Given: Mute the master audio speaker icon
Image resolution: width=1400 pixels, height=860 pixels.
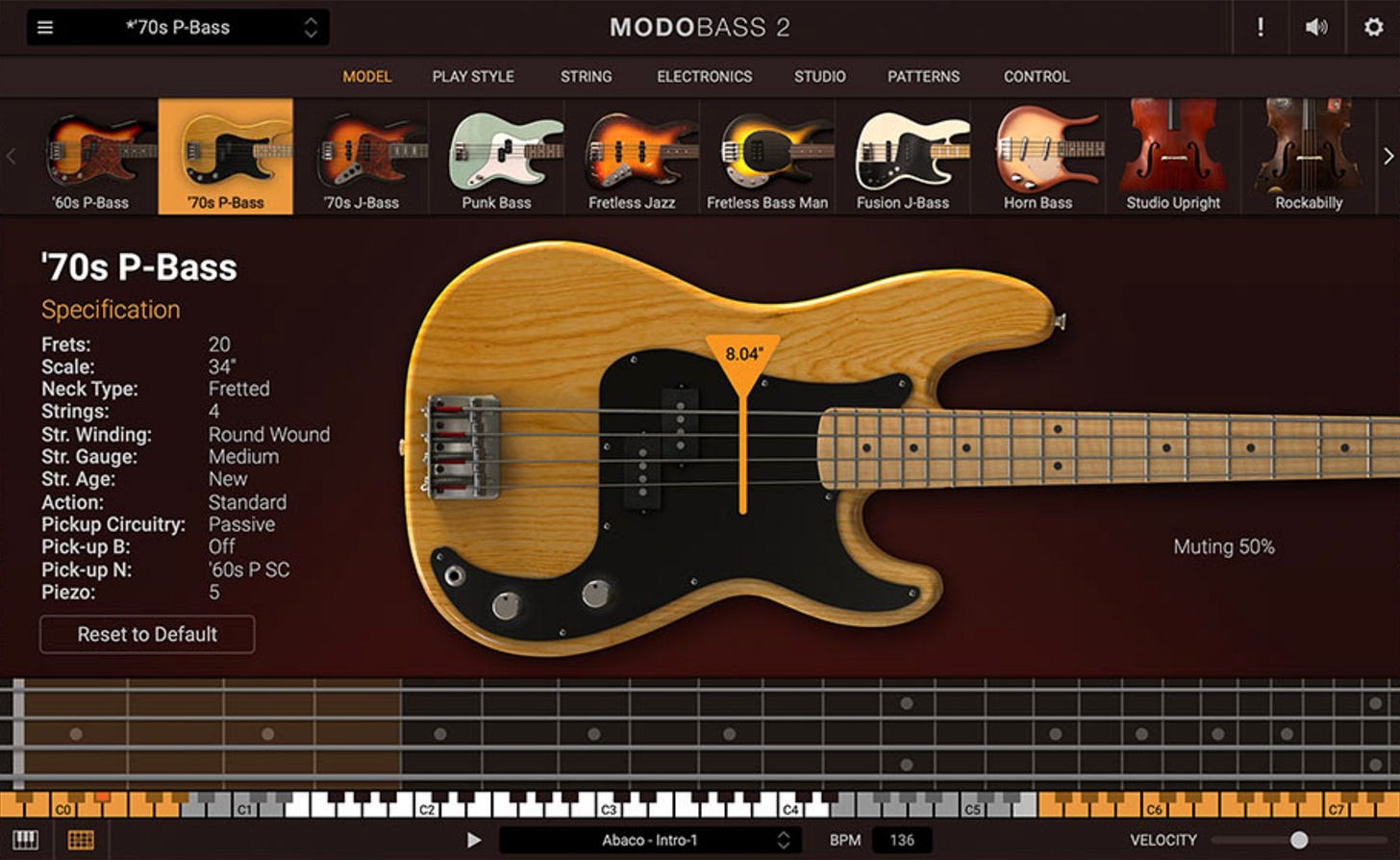Looking at the screenshot, I should [x=1314, y=27].
